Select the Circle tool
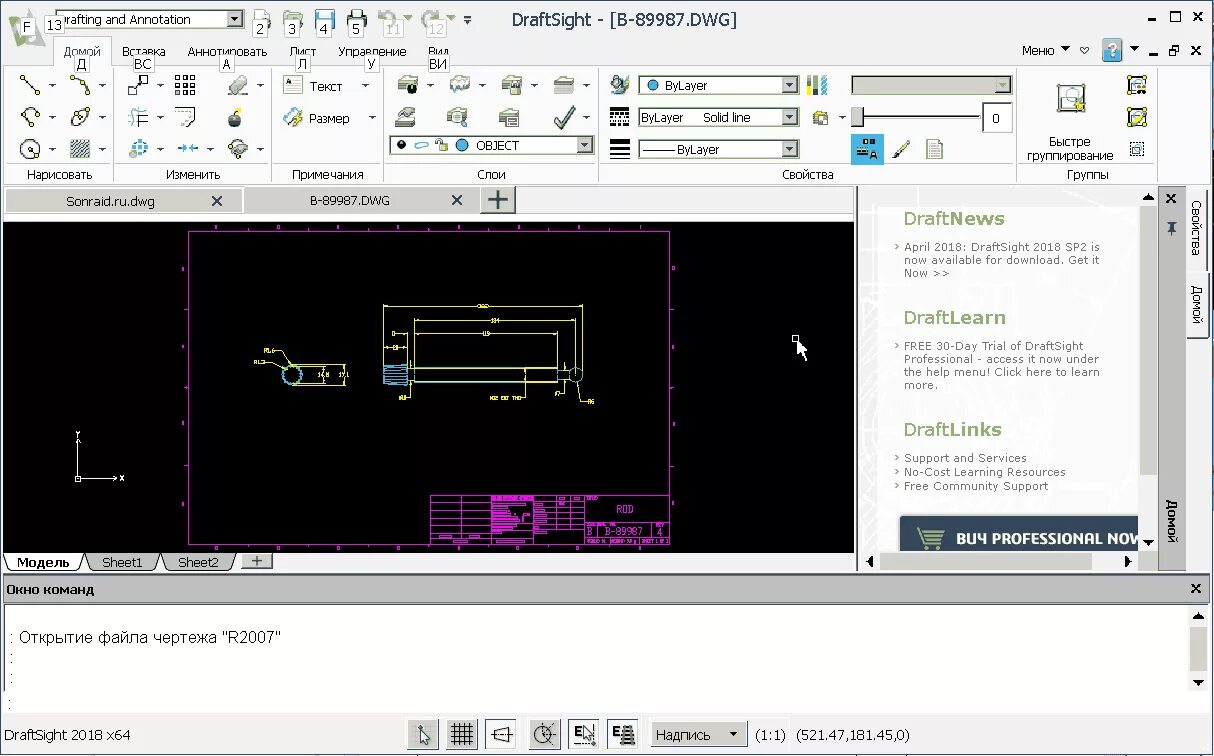 pos(30,149)
